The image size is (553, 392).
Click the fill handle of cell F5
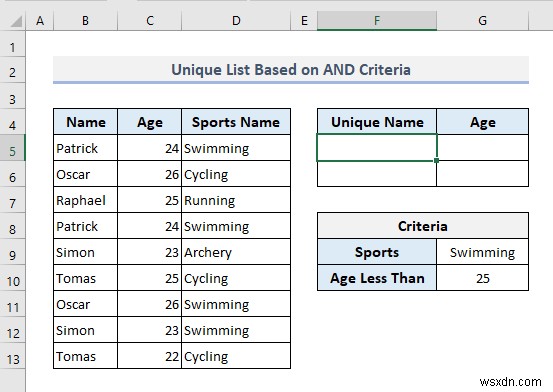click(437, 161)
